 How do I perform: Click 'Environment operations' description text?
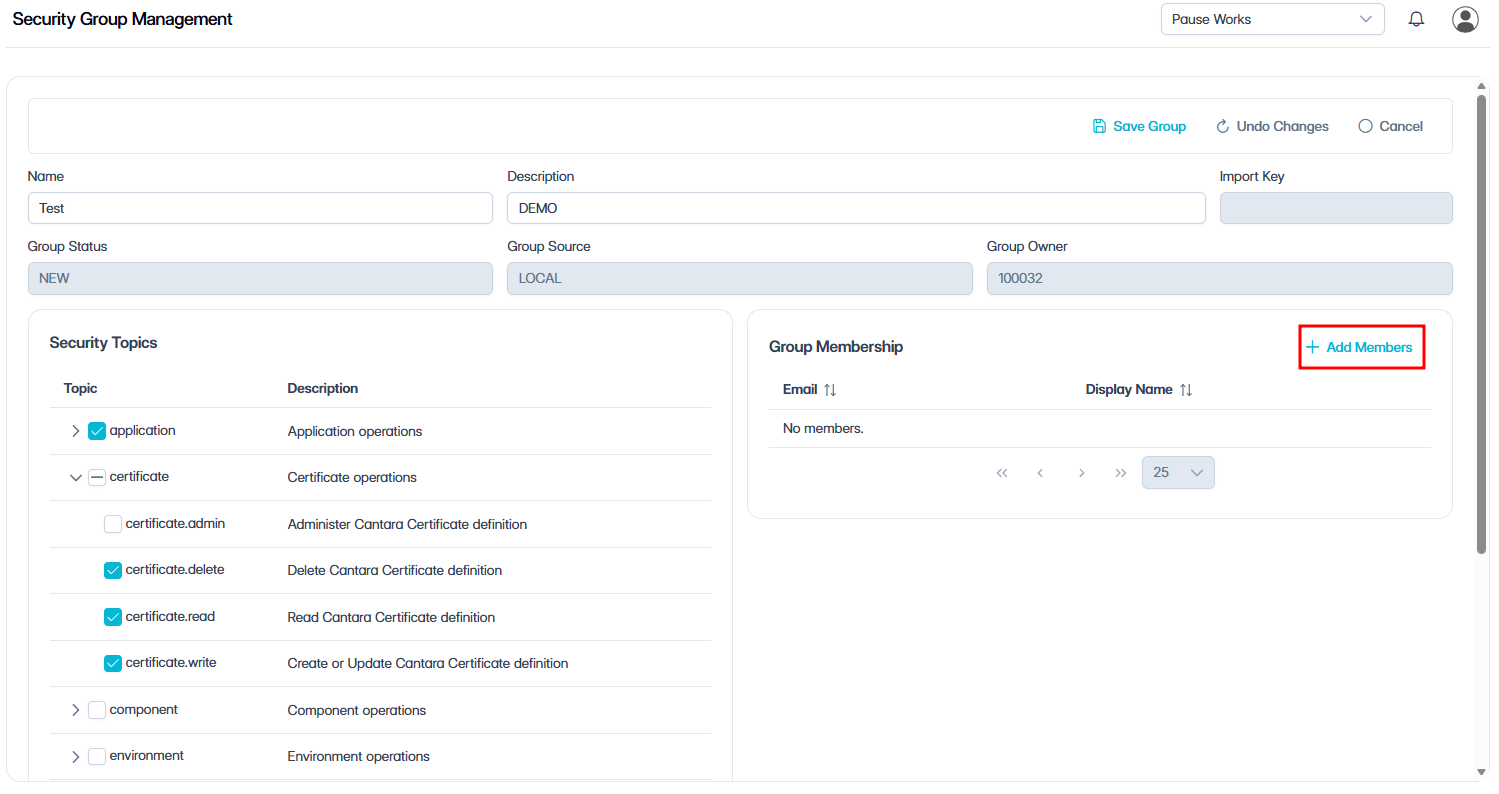point(359,757)
